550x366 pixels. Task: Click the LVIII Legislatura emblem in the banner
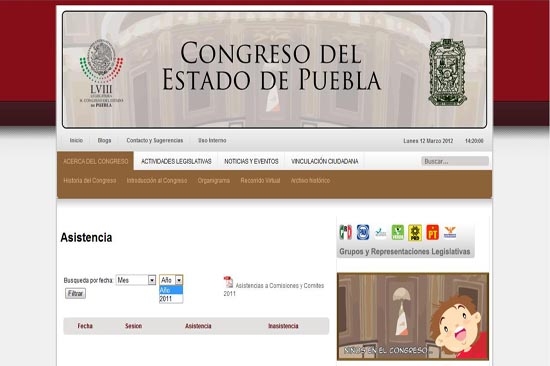[x=101, y=73]
